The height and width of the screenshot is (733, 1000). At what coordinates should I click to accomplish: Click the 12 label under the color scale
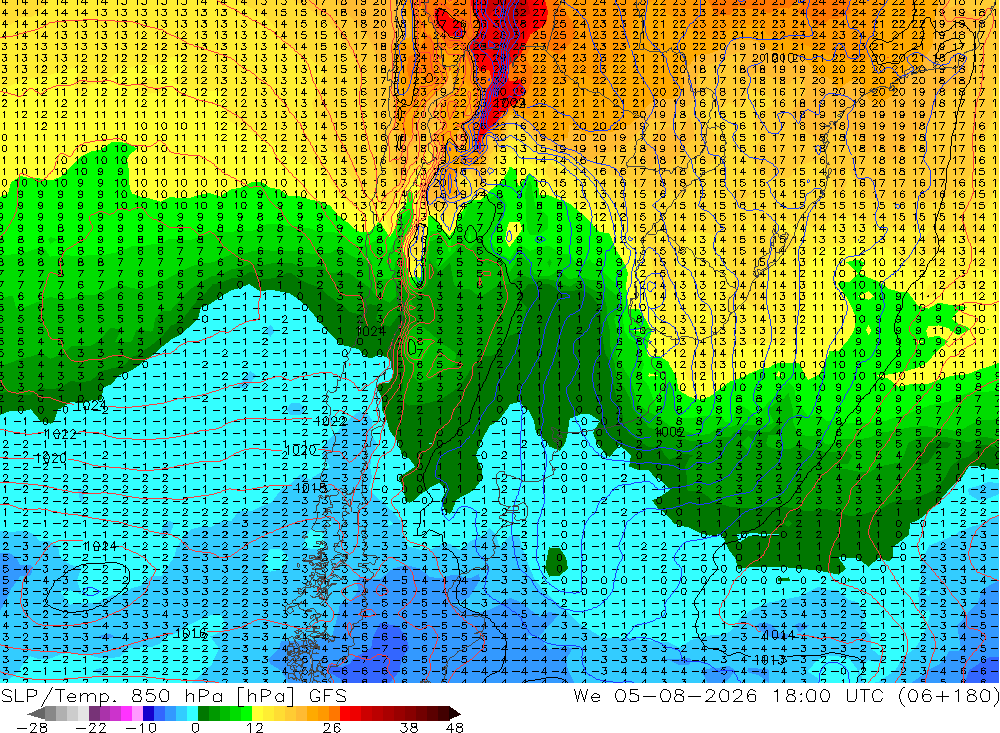[x=255, y=727]
